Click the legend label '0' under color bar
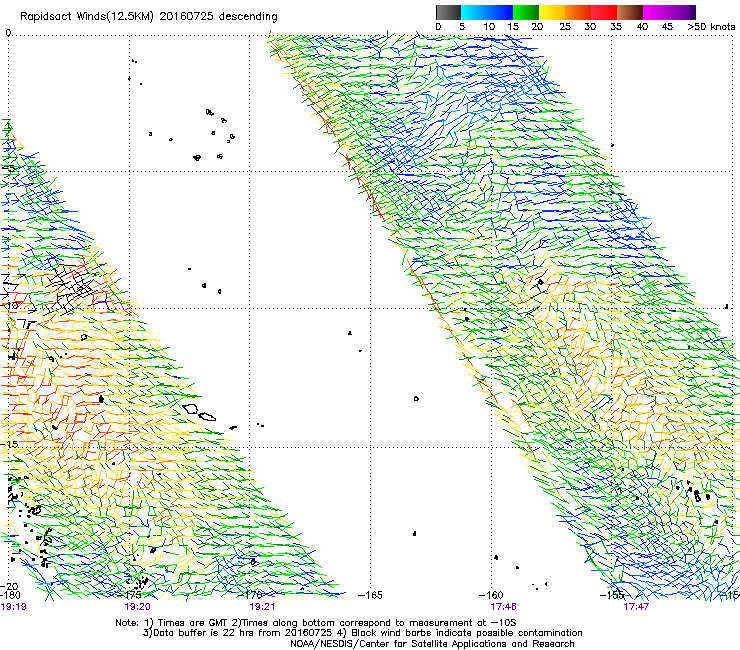The height and width of the screenshot is (650, 740). 438,27
